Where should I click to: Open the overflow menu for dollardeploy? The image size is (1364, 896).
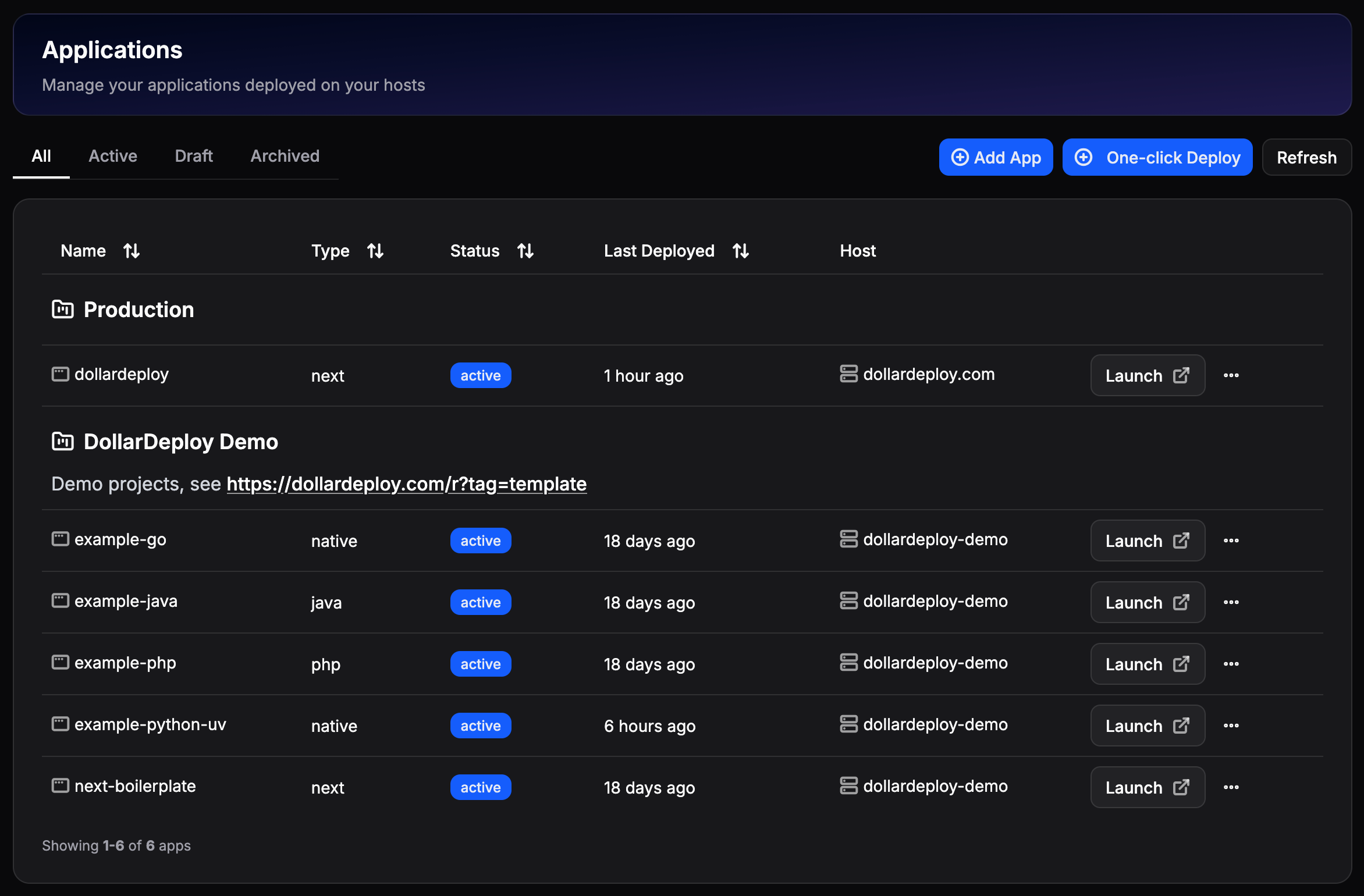click(x=1232, y=375)
